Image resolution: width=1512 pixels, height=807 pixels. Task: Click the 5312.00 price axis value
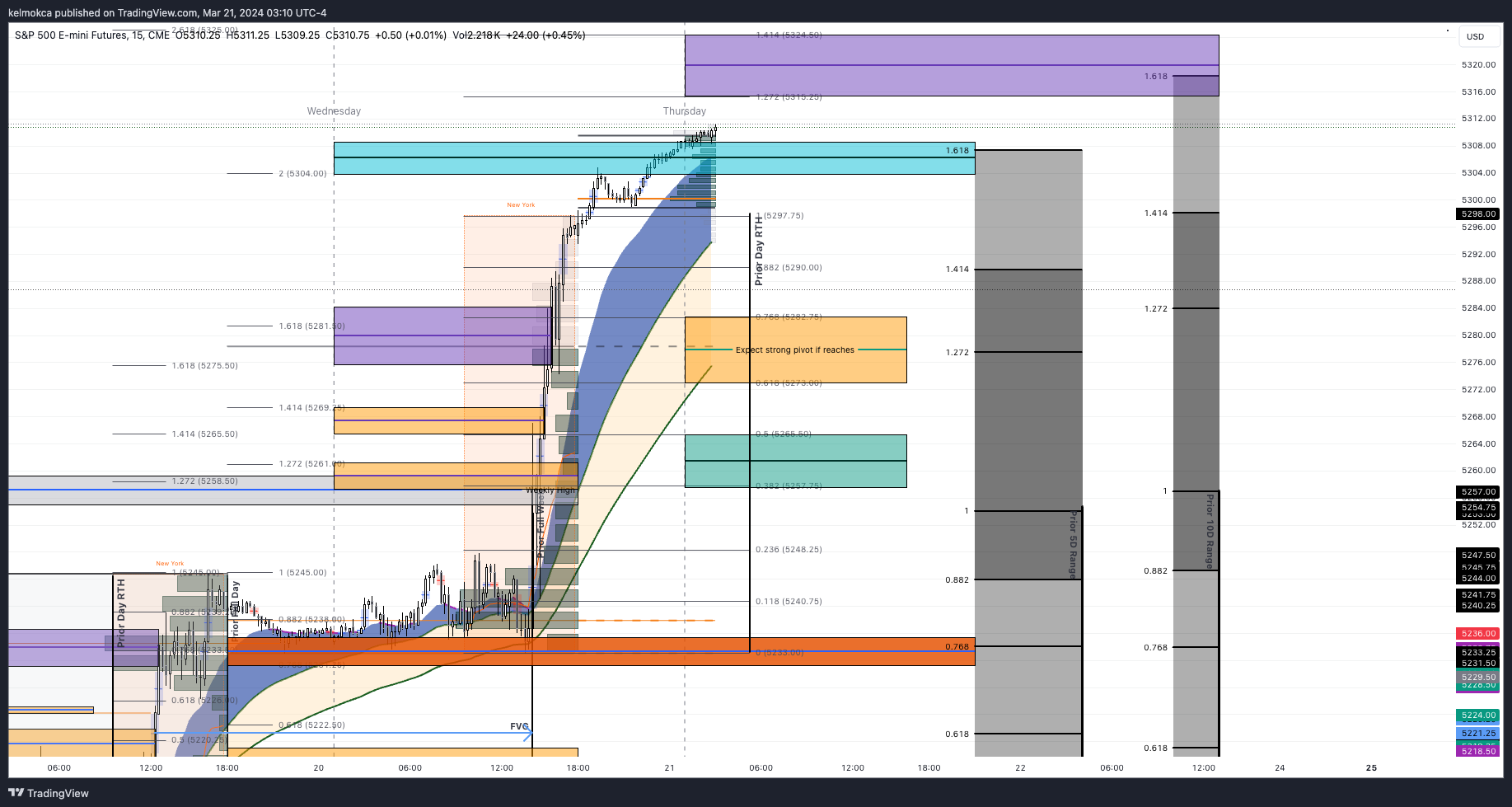(1478, 119)
